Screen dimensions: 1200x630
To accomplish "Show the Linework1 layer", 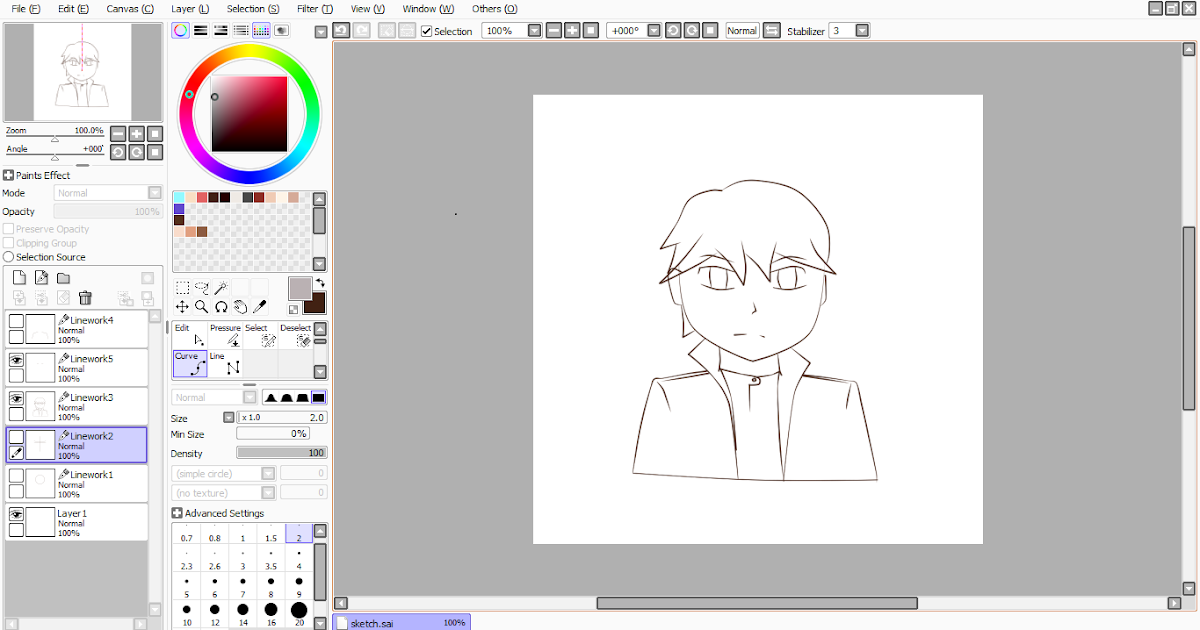I will pyautogui.click(x=16, y=475).
